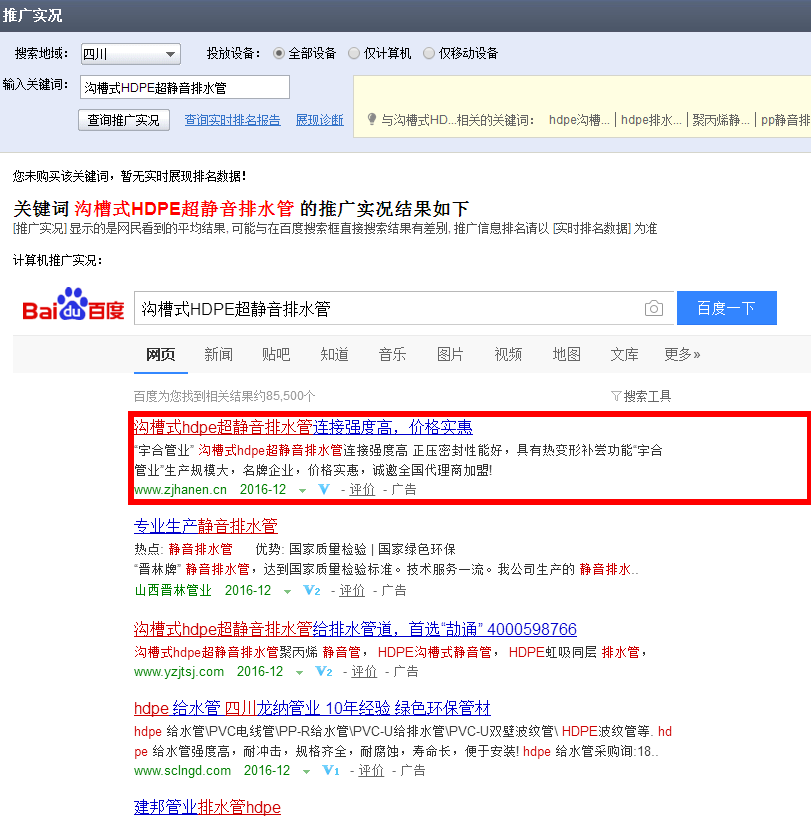Click 评价 on the www.sclngd.com result
Viewport: 811px width, 824px height.
pyautogui.click(x=371, y=770)
